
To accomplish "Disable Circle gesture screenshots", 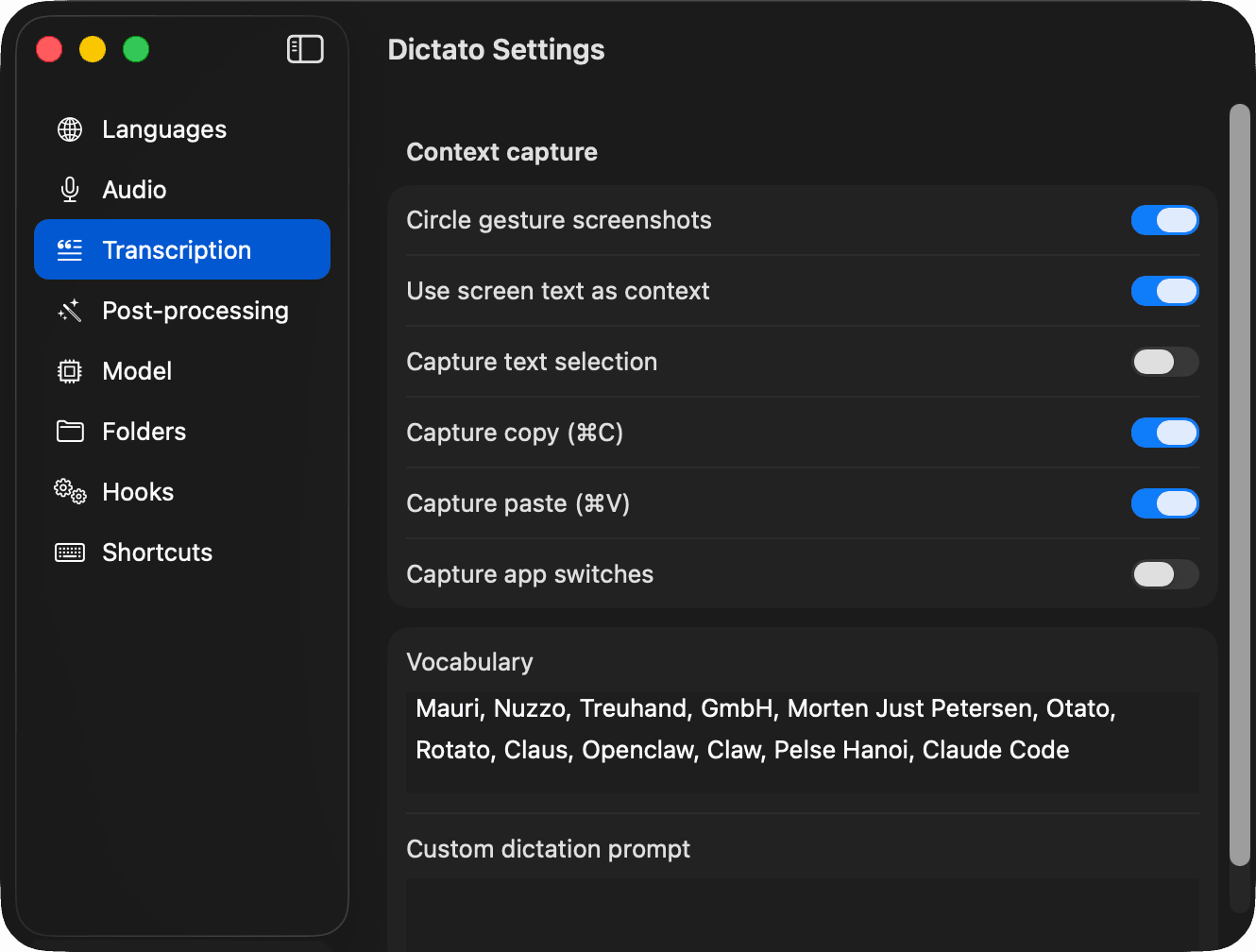I will tap(1164, 219).
